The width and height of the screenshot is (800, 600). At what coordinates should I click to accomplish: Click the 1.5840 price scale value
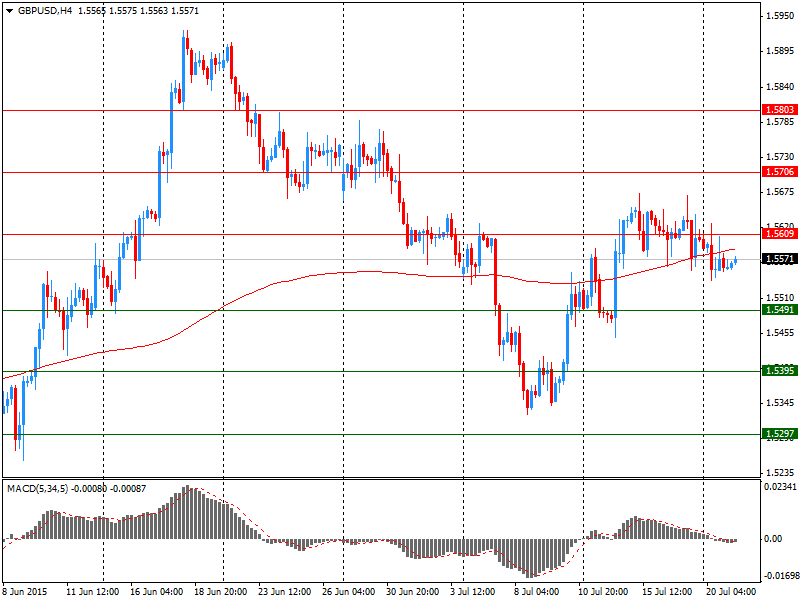(780, 87)
